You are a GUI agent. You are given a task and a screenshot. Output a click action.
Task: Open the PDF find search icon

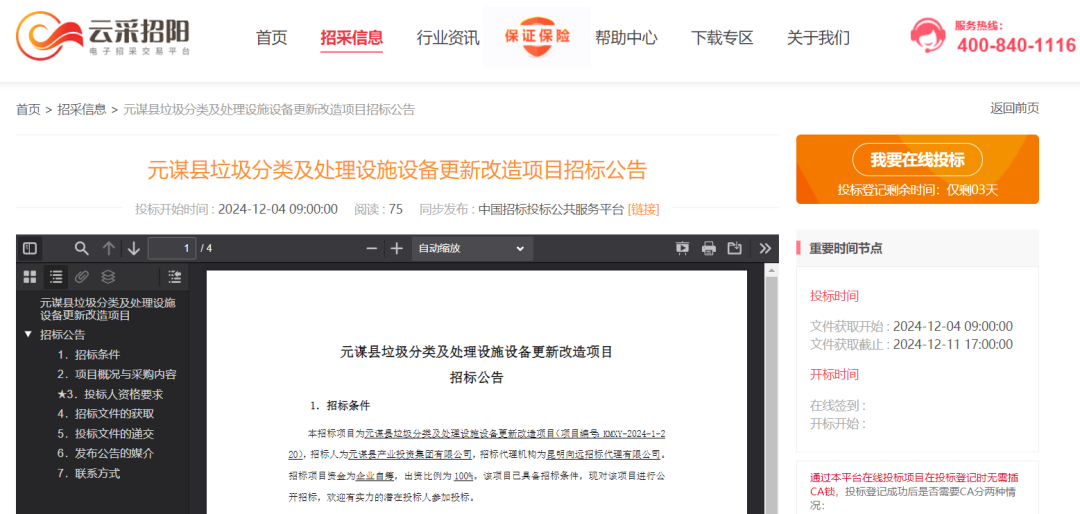coord(82,248)
